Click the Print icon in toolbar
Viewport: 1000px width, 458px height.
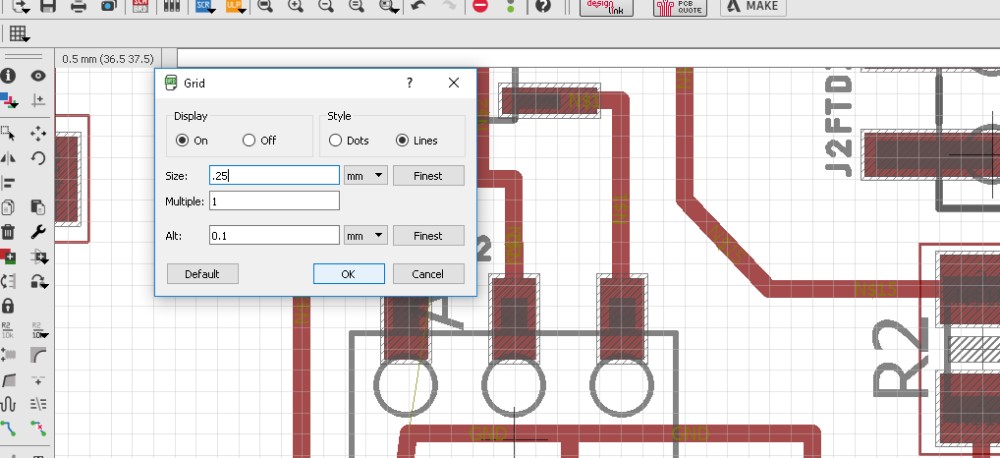79,6
